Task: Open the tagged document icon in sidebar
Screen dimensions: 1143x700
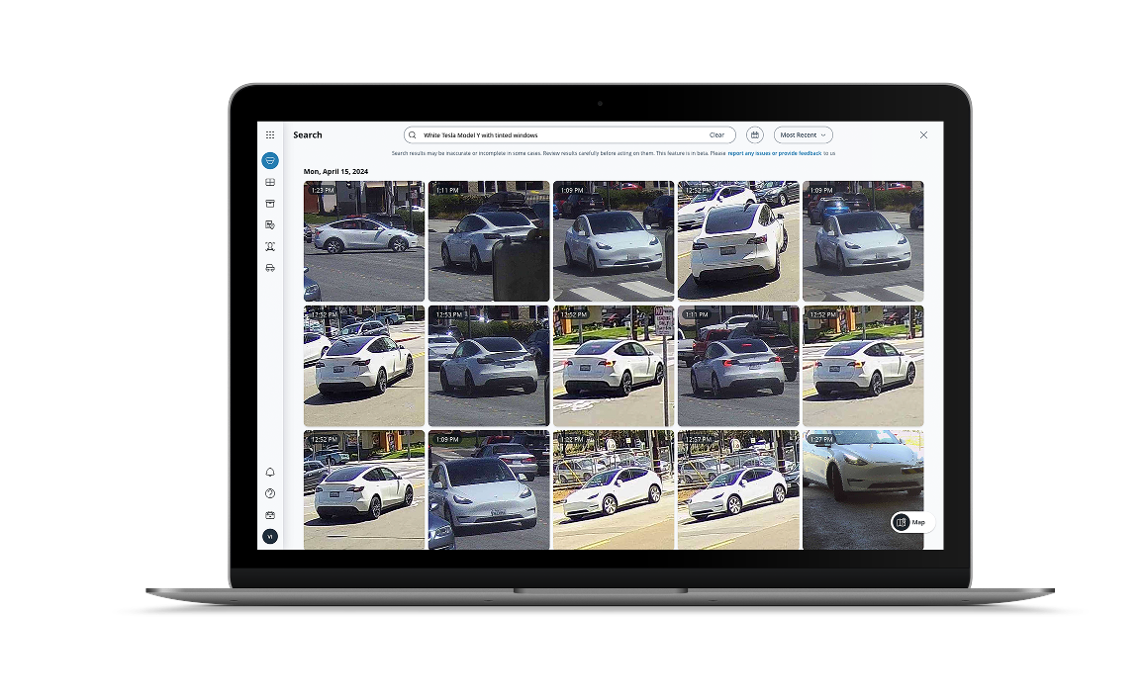Action: [270, 225]
